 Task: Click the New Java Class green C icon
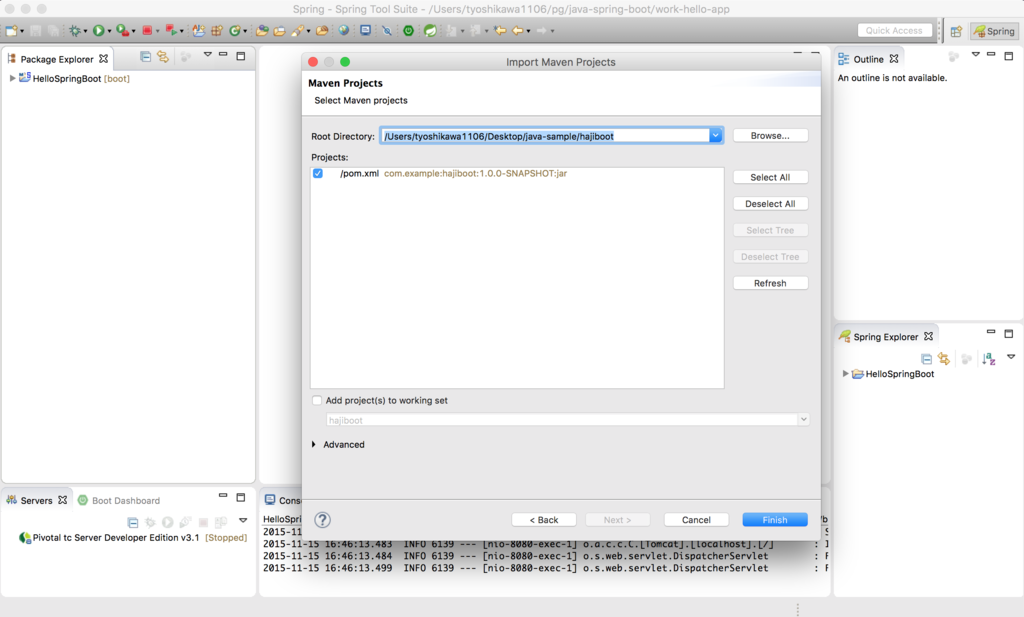235,31
